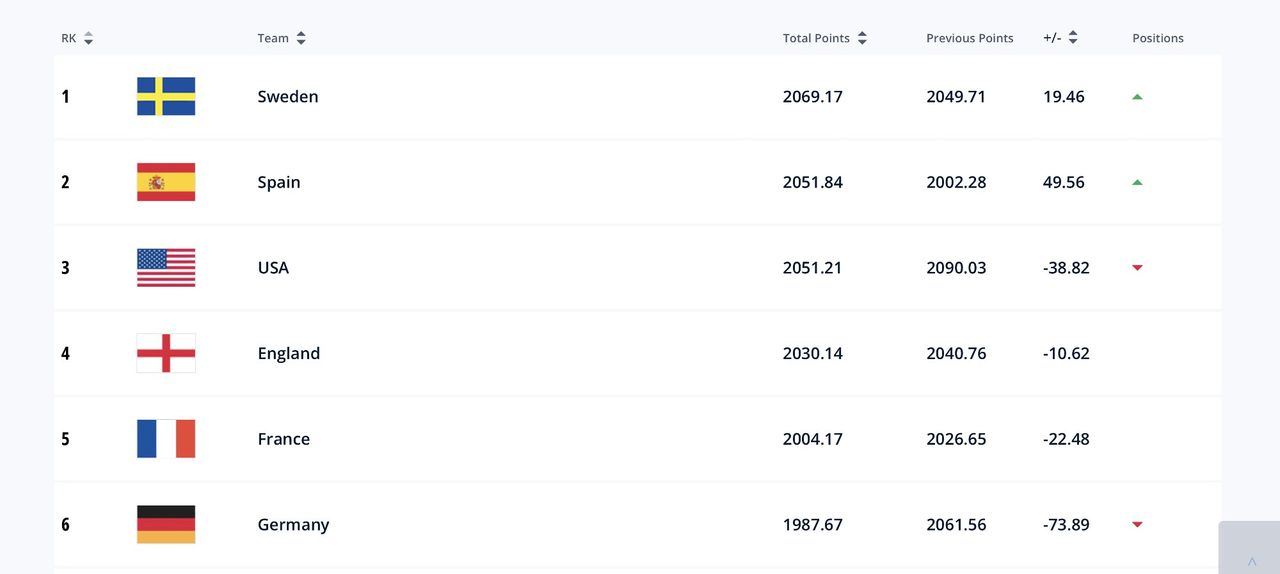Sort by +/- points change column
This screenshot has height=574, width=1280.
(1073, 38)
